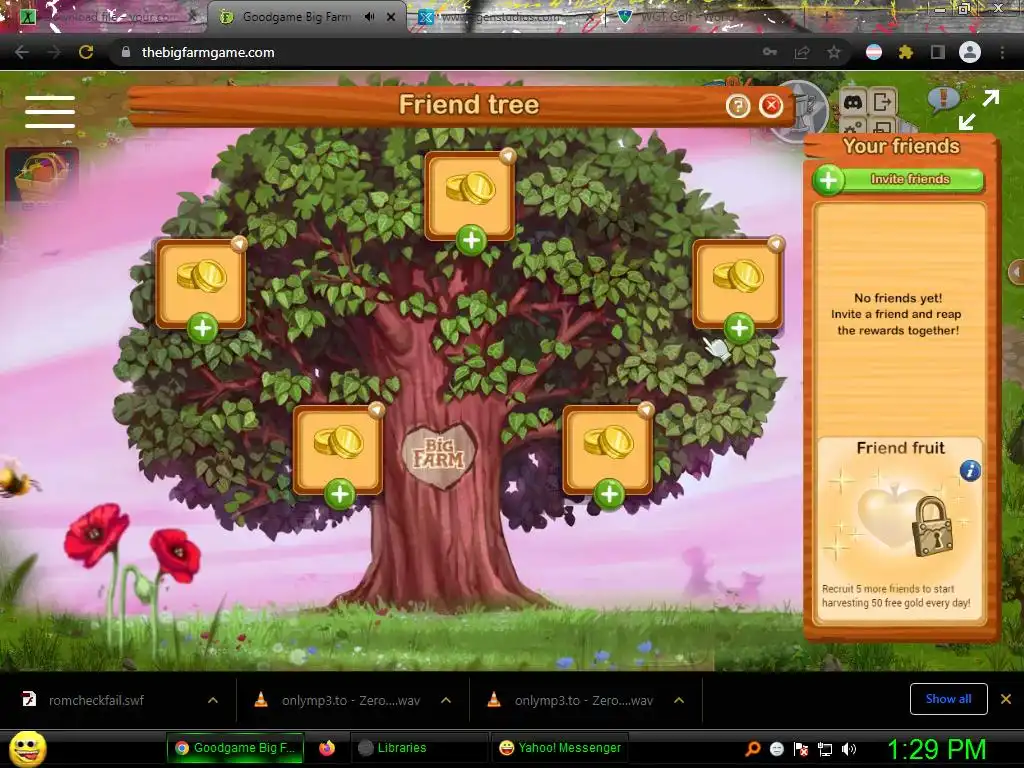Switch to the download file tab

click(108, 18)
